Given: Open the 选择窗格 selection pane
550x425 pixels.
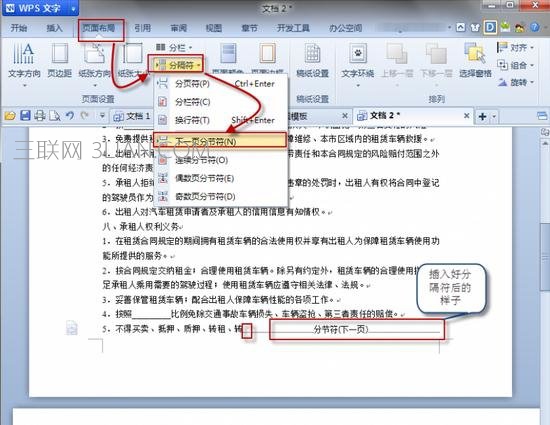Looking at the screenshot, I should coord(475,54).
